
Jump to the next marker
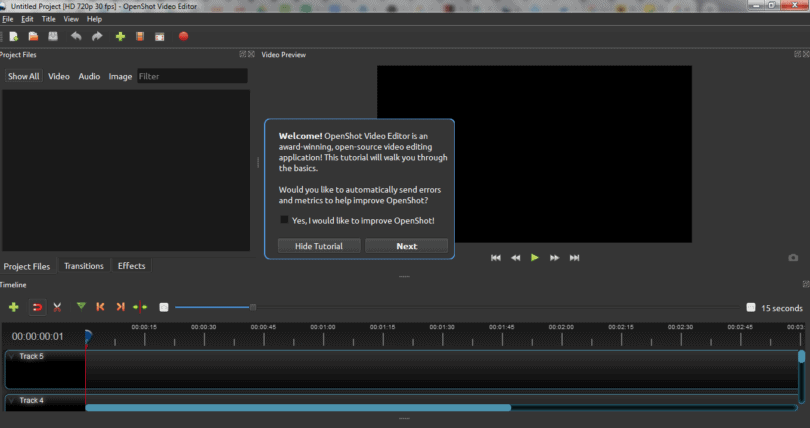(120, 307)
